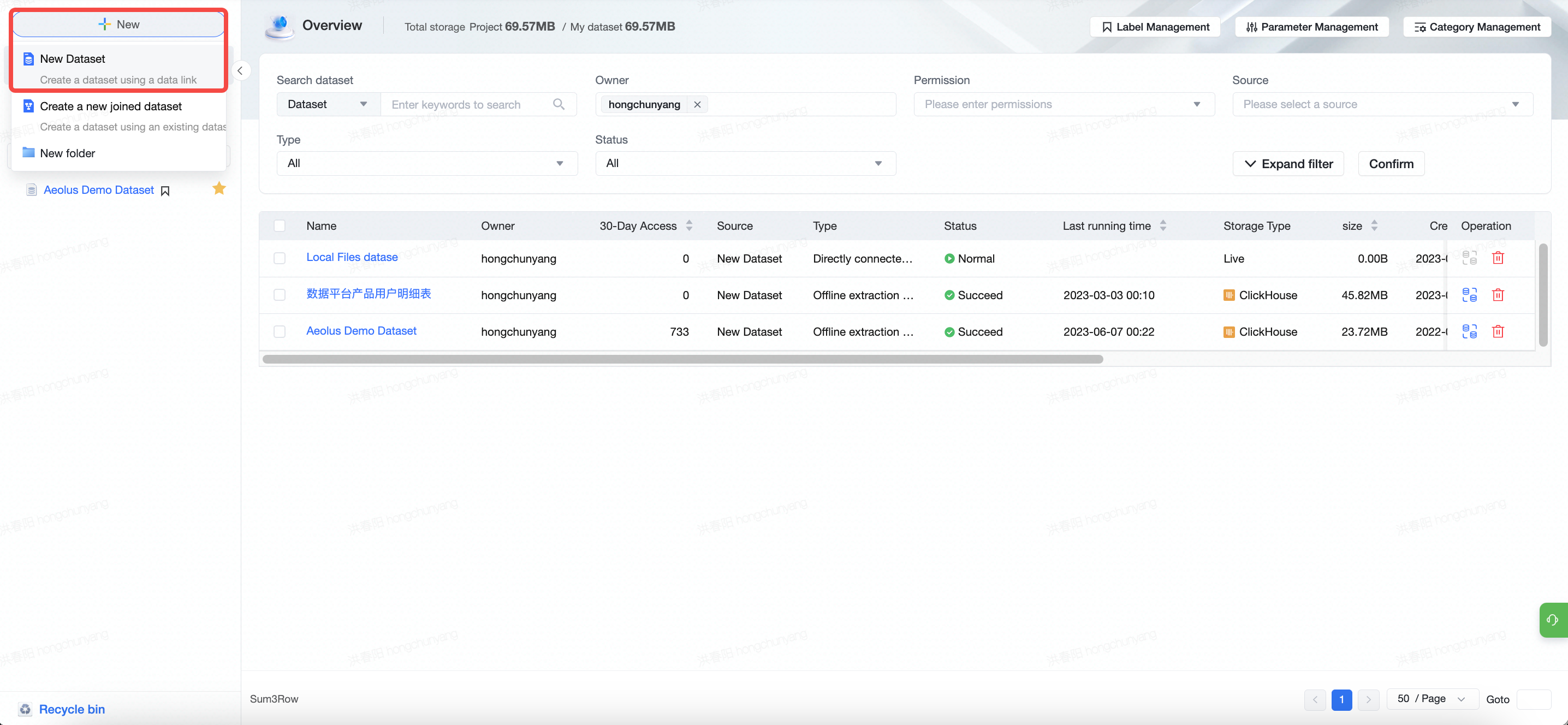Go to next page arrow
1568x725 pixels.
click(x=1368, y=699)
